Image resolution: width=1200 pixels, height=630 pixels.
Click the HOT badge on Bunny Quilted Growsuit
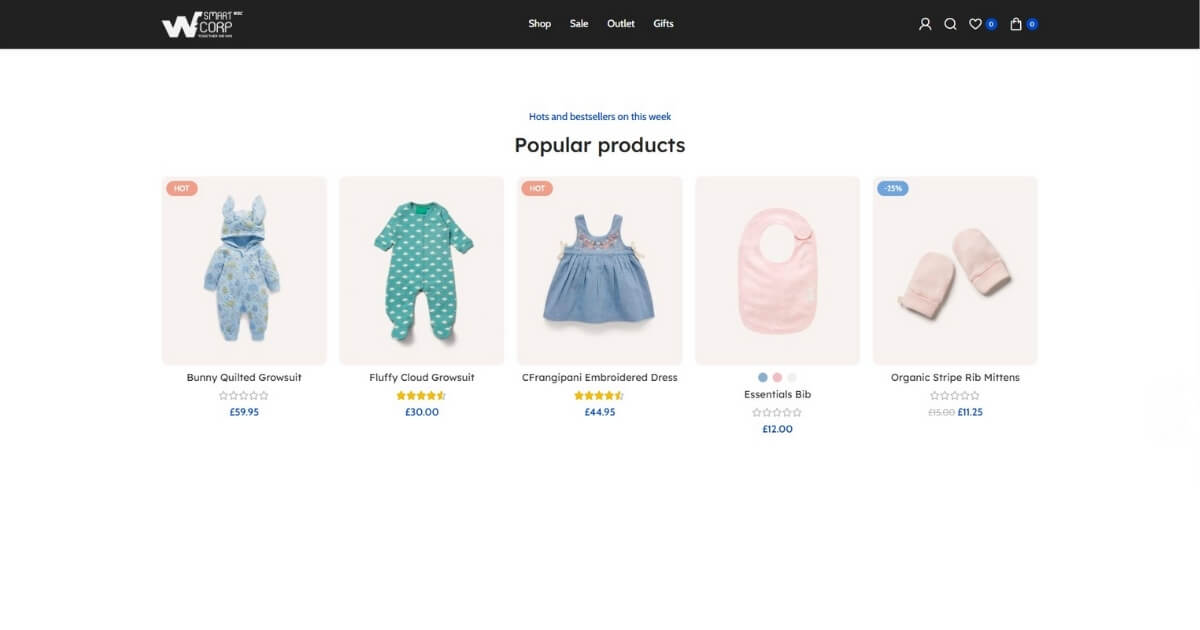coord(181,187)
